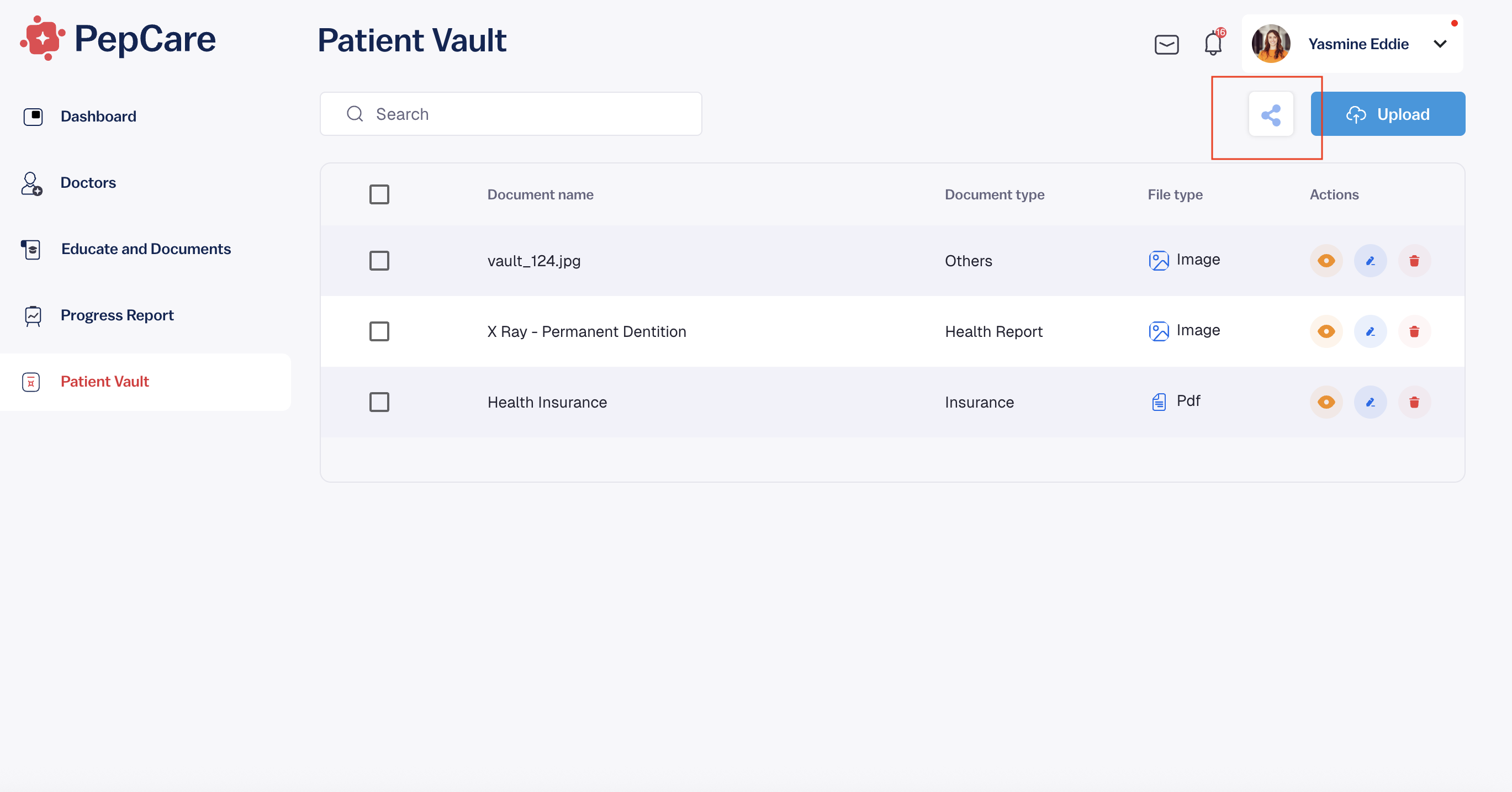Tick the checkbox for vault_124.jpg

click(x=379, y=261)
